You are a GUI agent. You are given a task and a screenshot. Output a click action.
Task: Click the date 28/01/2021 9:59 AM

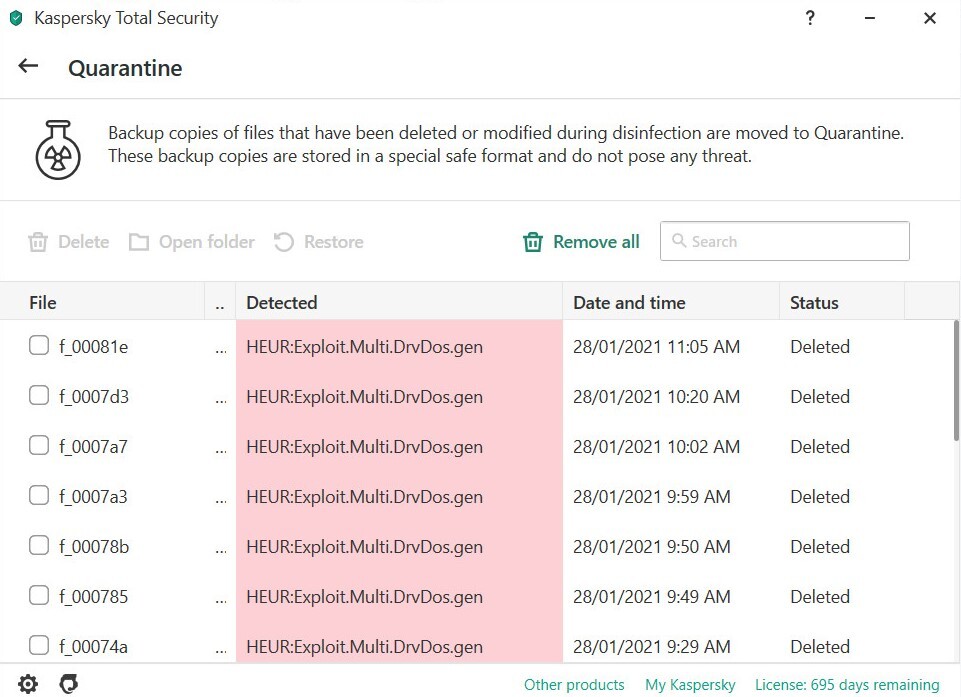point(651,497)
